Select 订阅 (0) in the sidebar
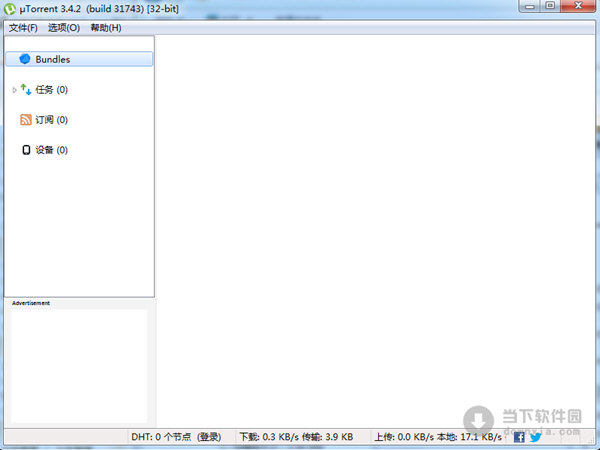Viewport: 600px width, 450px height. (52, 120)
